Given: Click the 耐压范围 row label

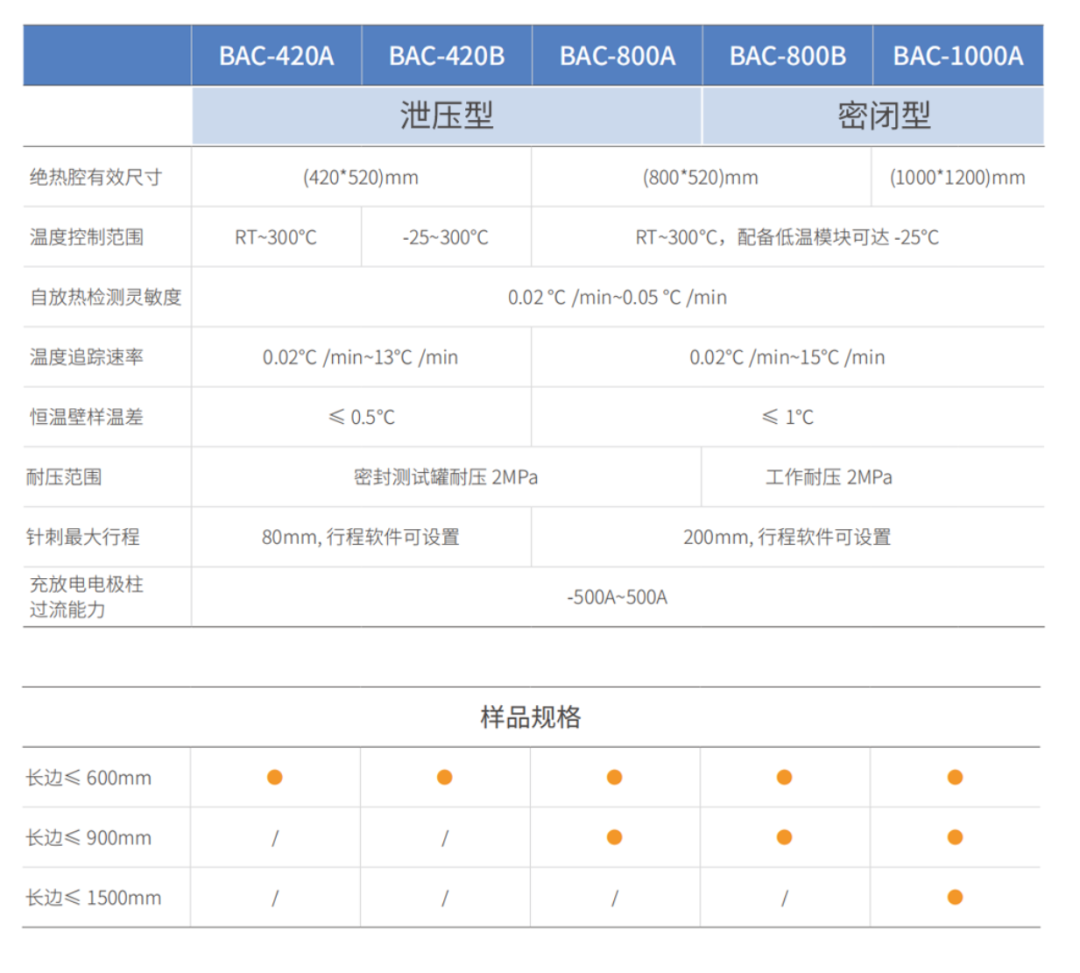Looking at the screenshot, I should (x=64, y=477).
